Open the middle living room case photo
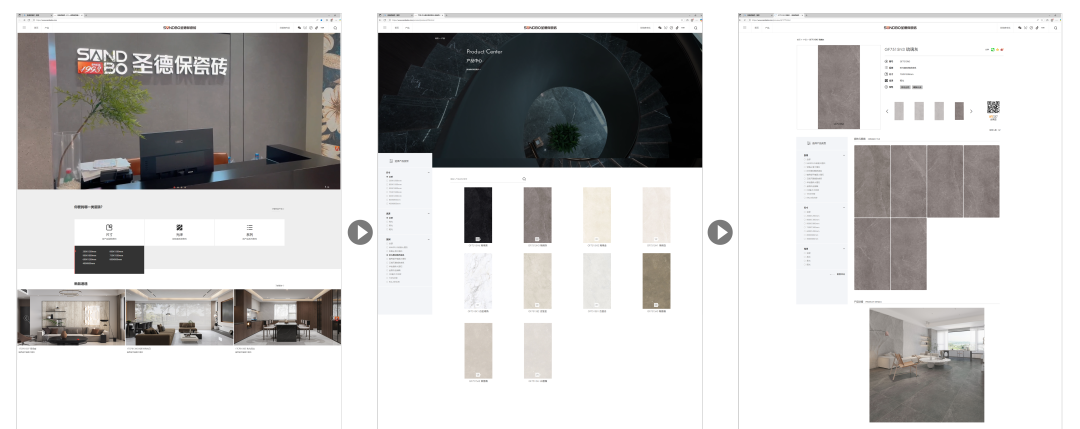This screenshot has height=429, width=1080. [179, 317]
